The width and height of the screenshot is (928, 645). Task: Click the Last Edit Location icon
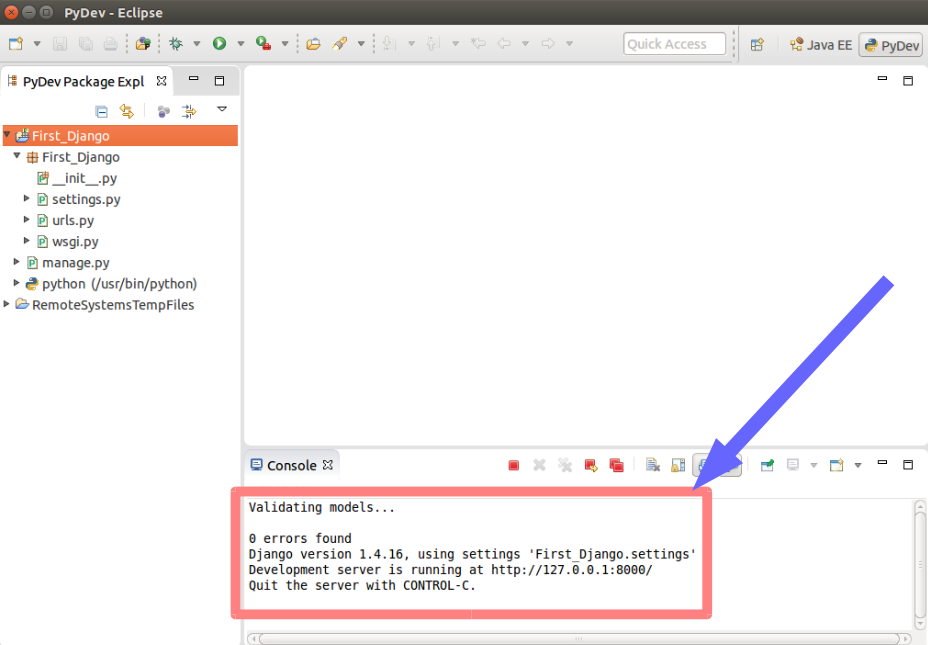pyautogui.click(x=478, y=44)
